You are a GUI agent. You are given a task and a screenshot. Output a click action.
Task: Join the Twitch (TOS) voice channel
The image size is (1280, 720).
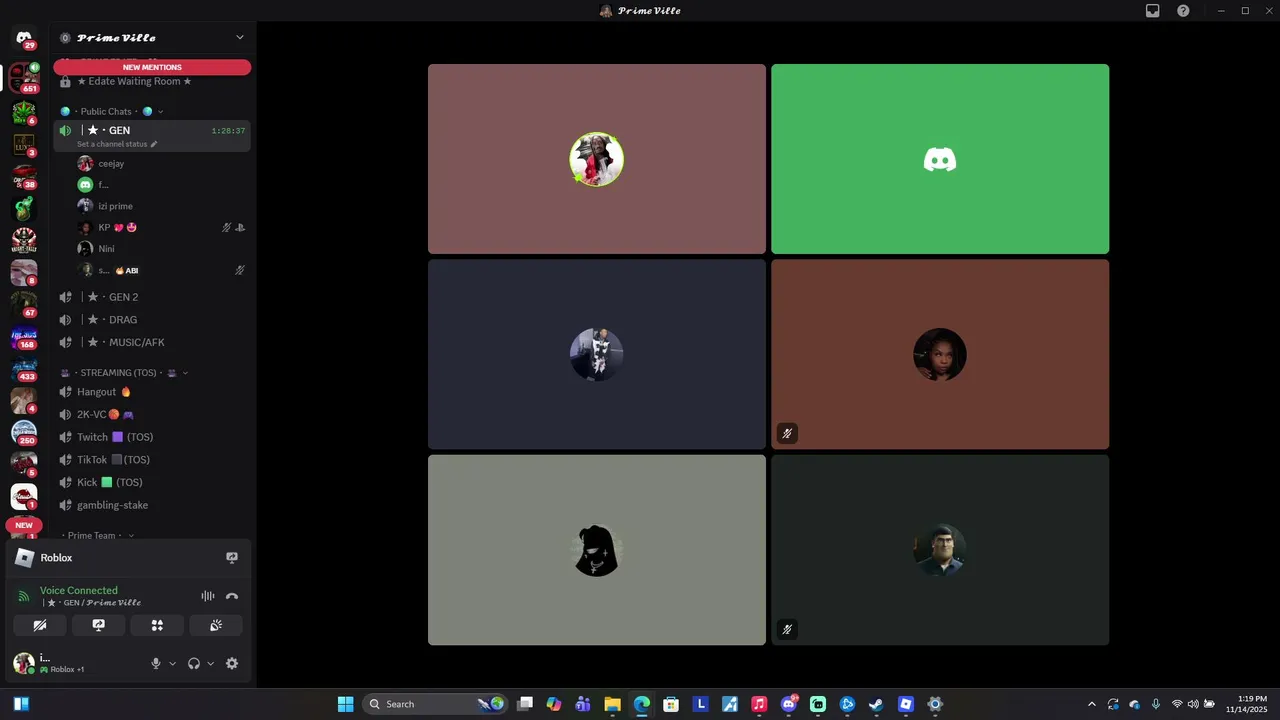152,437
